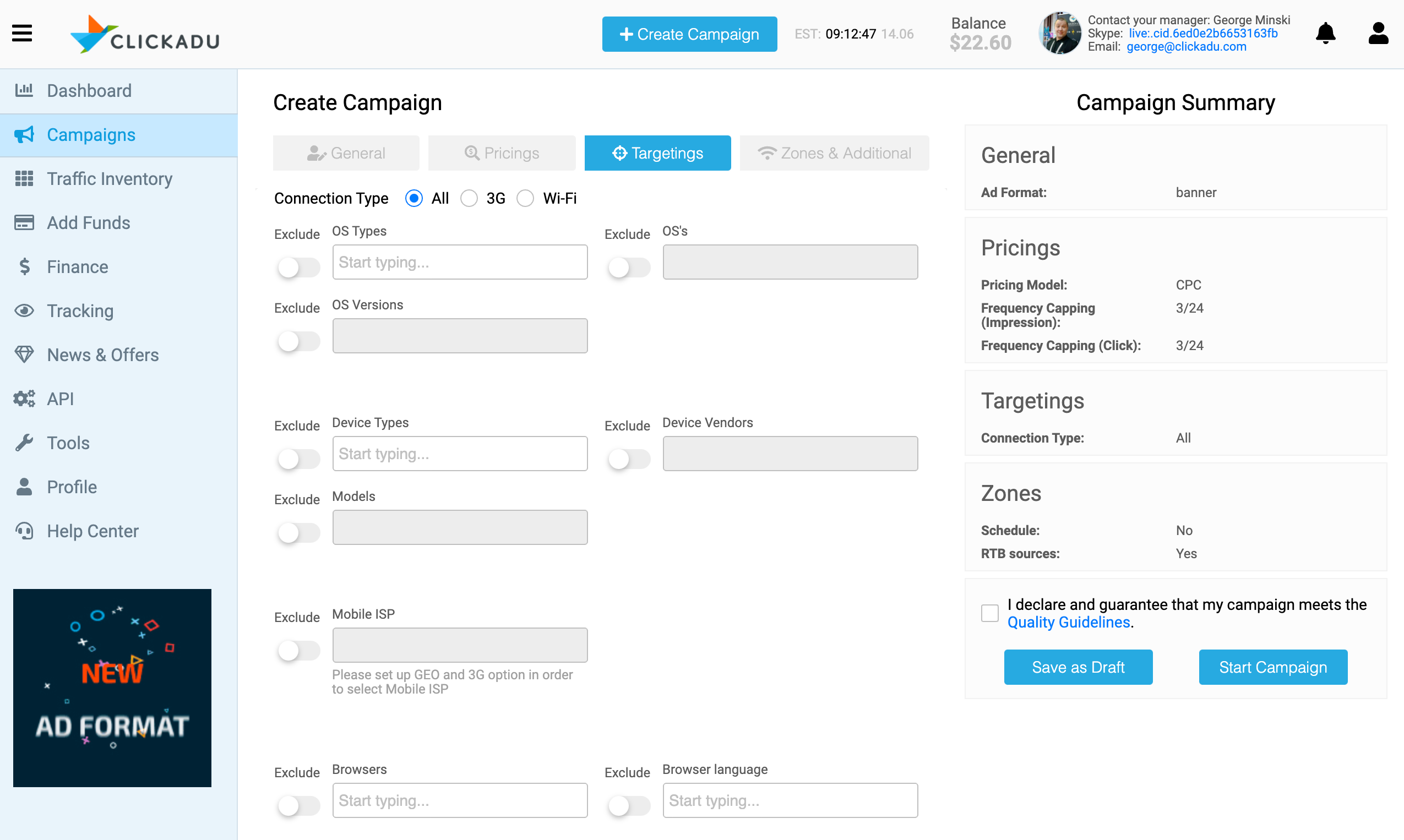Click the New Ad Format banner
This screenshot has height=840, width=1404.
pos(112,688)
